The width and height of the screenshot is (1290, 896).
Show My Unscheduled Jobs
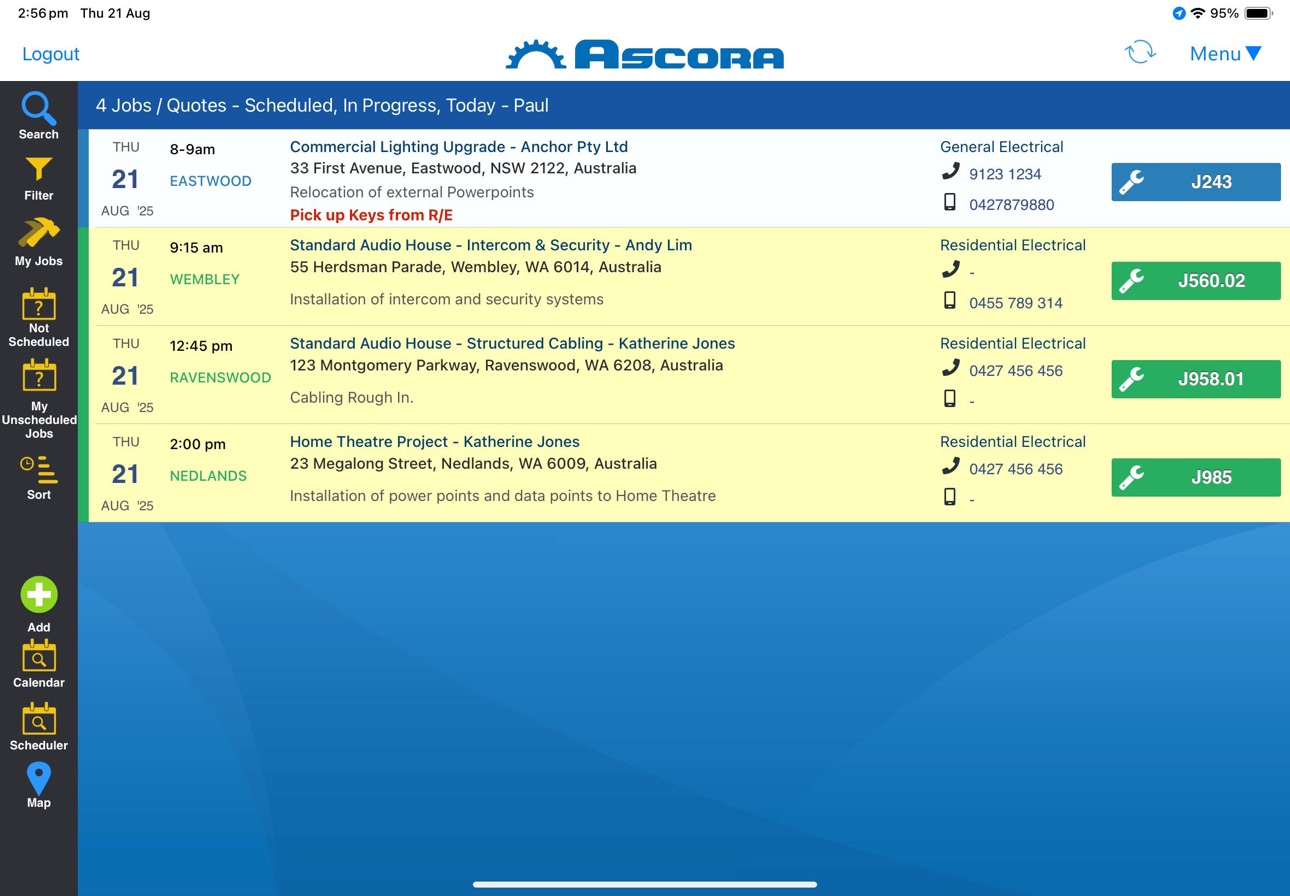(x=38, y=399)
